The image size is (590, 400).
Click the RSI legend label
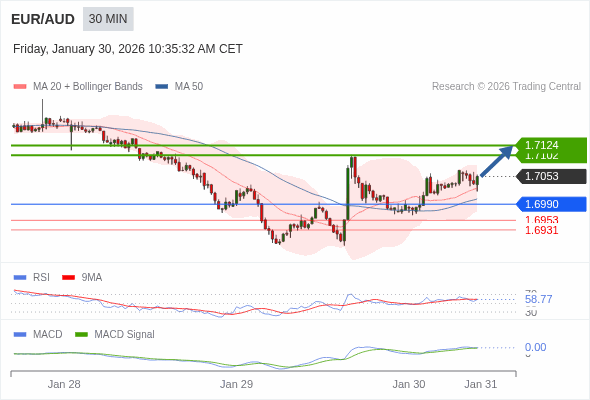(41, 278)
